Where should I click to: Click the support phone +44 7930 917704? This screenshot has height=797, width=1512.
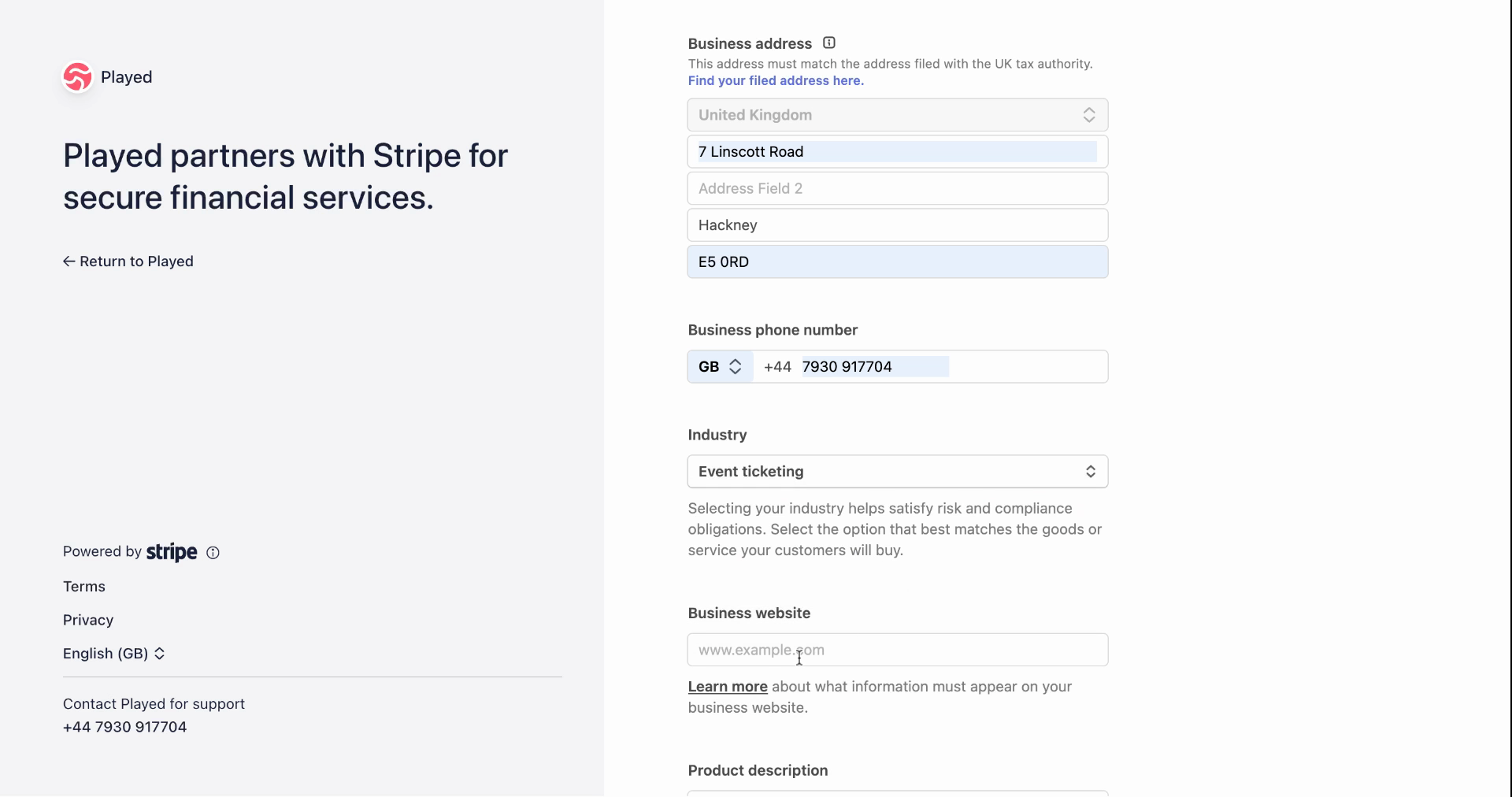pyautogui.click(x=125, y=727)
